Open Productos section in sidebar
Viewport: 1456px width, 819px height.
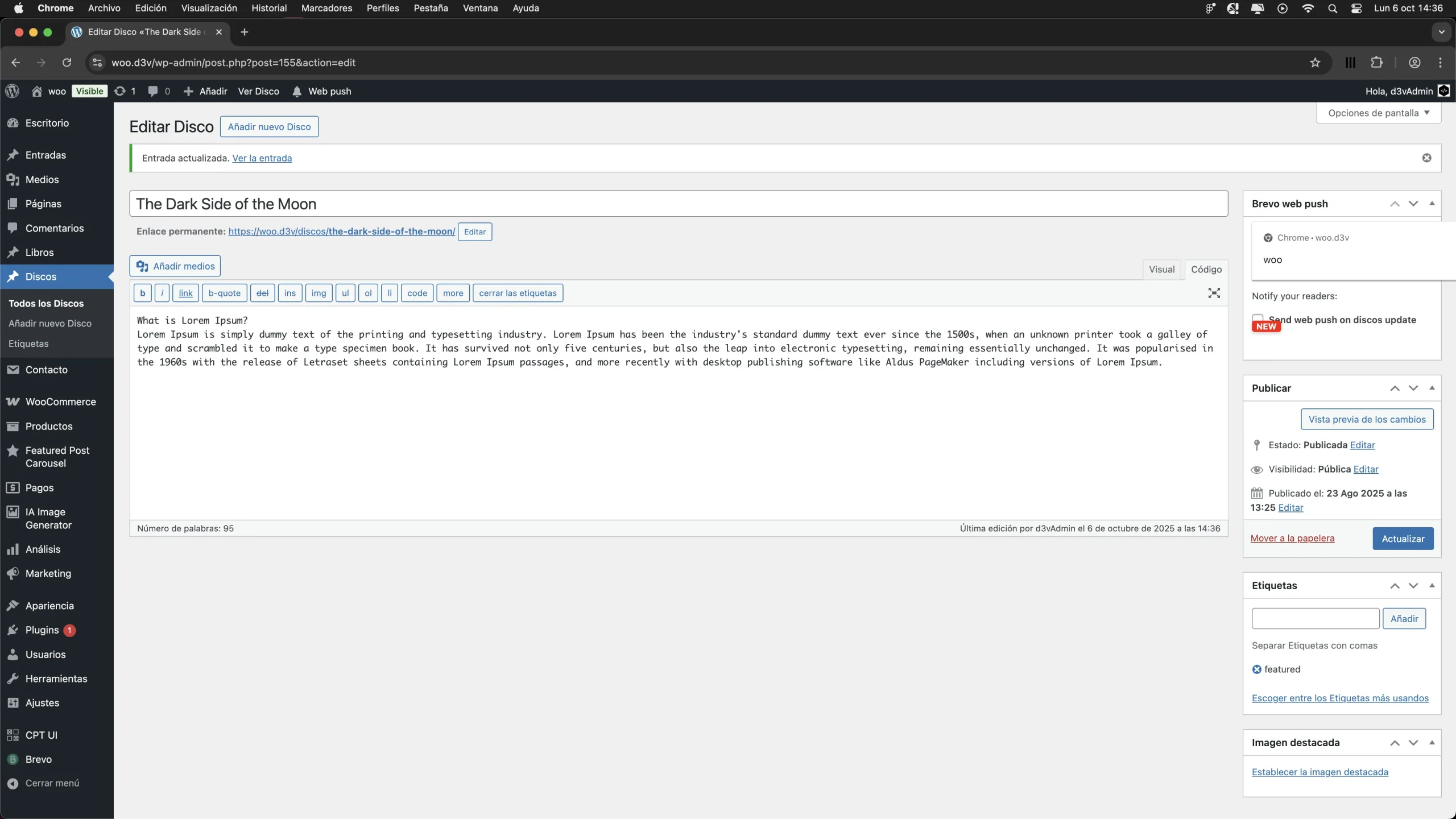49,426
